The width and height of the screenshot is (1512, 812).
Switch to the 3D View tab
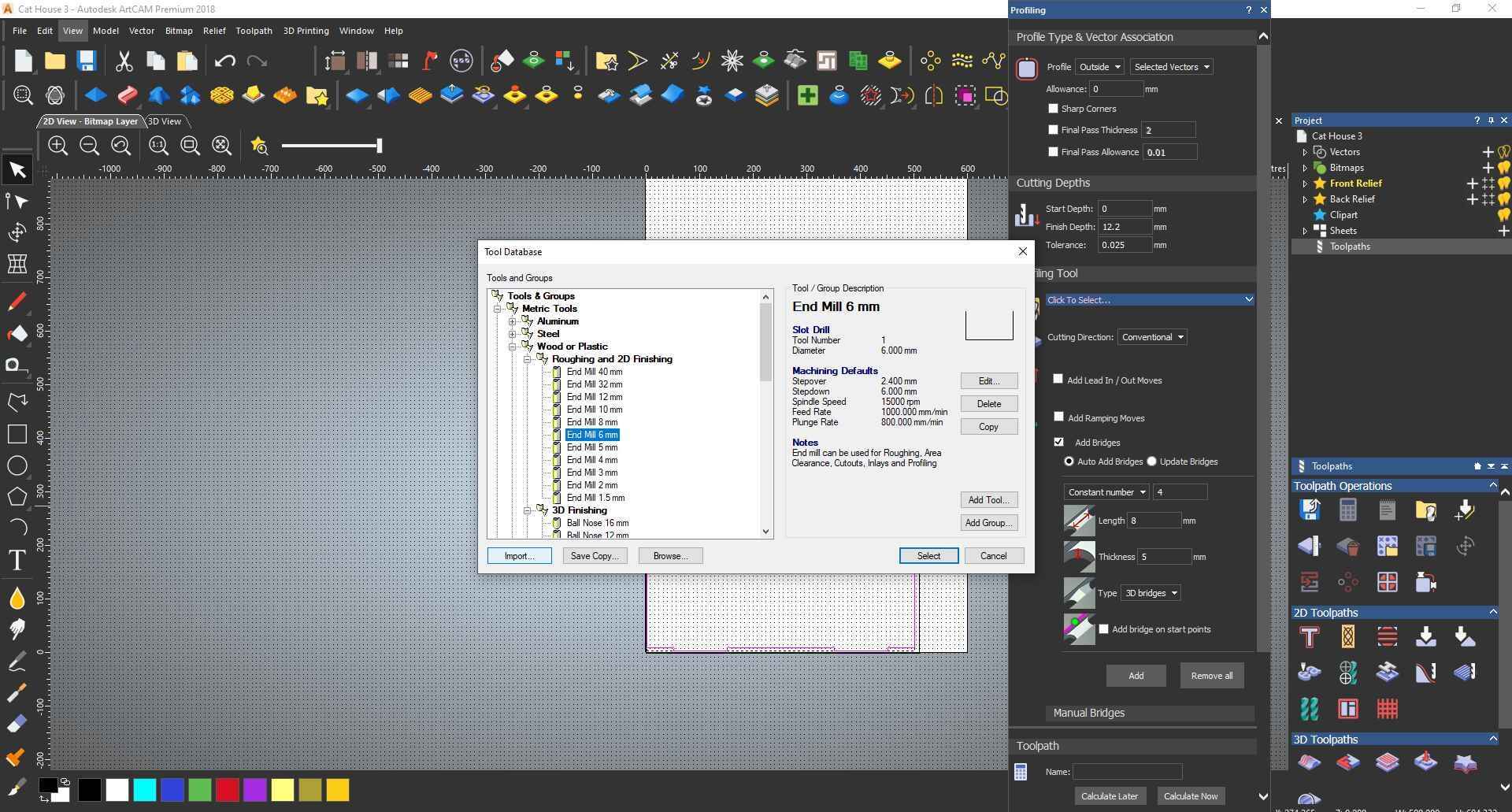[165, 121]
